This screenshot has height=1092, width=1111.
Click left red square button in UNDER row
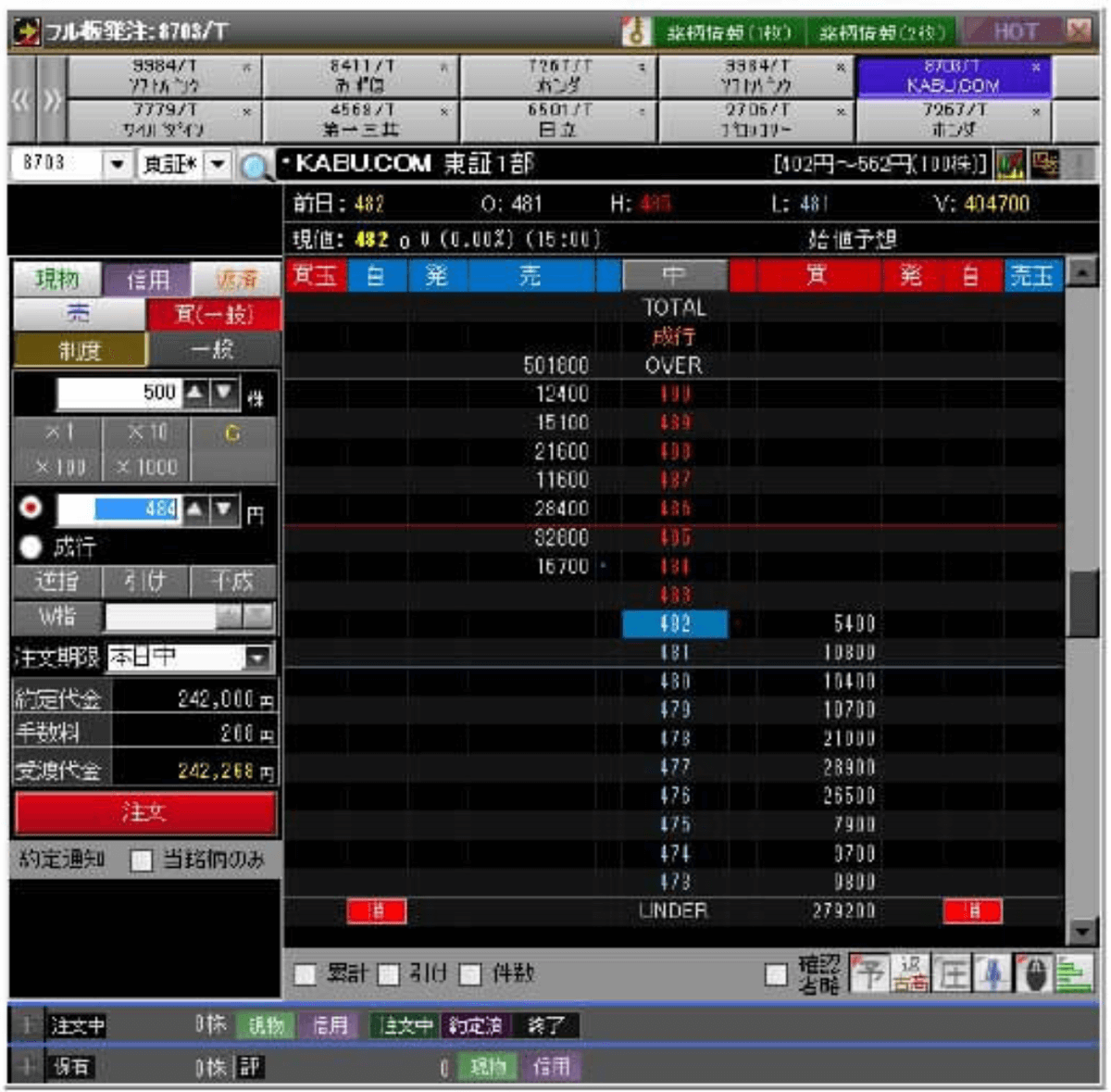[376, 911]
